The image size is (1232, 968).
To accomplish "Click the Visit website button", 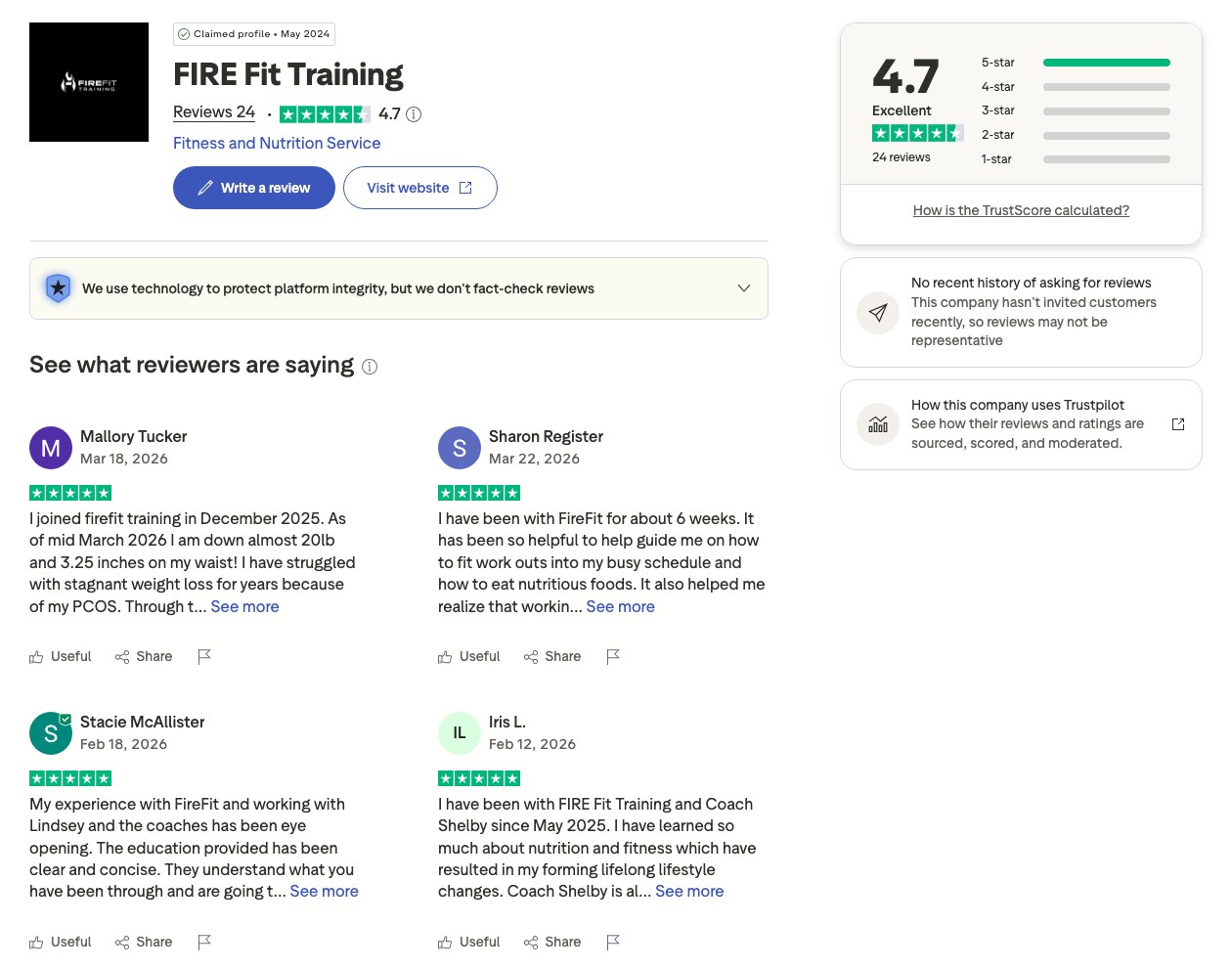I will click(x=420, y=188).
